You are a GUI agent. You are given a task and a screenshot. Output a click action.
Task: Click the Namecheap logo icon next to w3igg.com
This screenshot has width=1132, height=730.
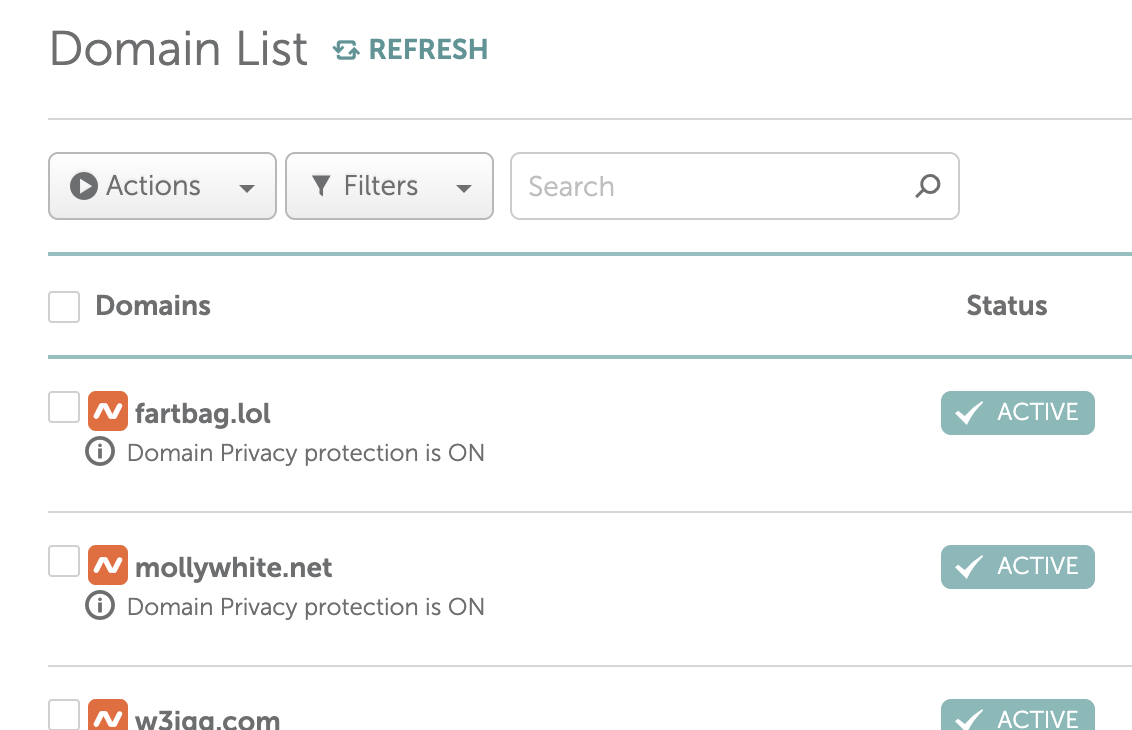108,716
